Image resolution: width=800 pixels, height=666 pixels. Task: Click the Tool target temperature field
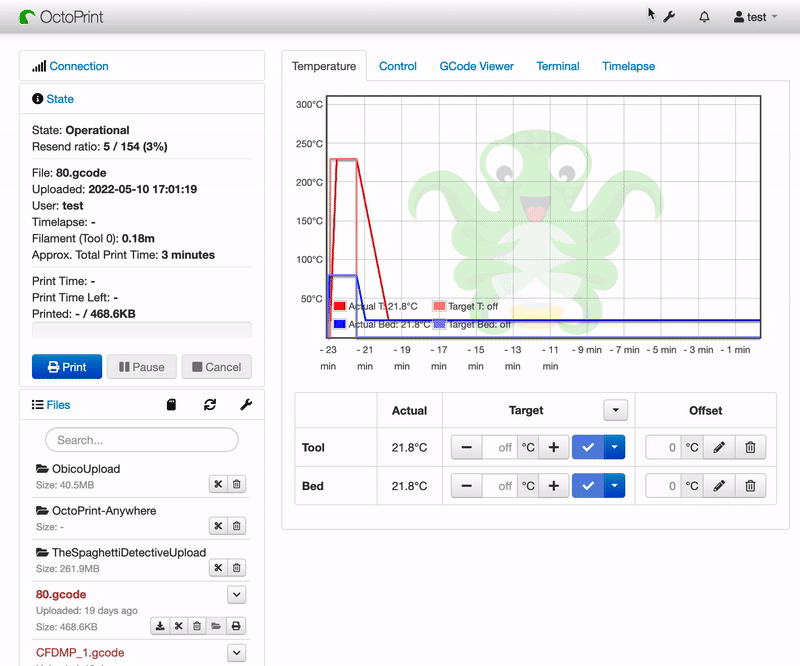coord(499,448)
